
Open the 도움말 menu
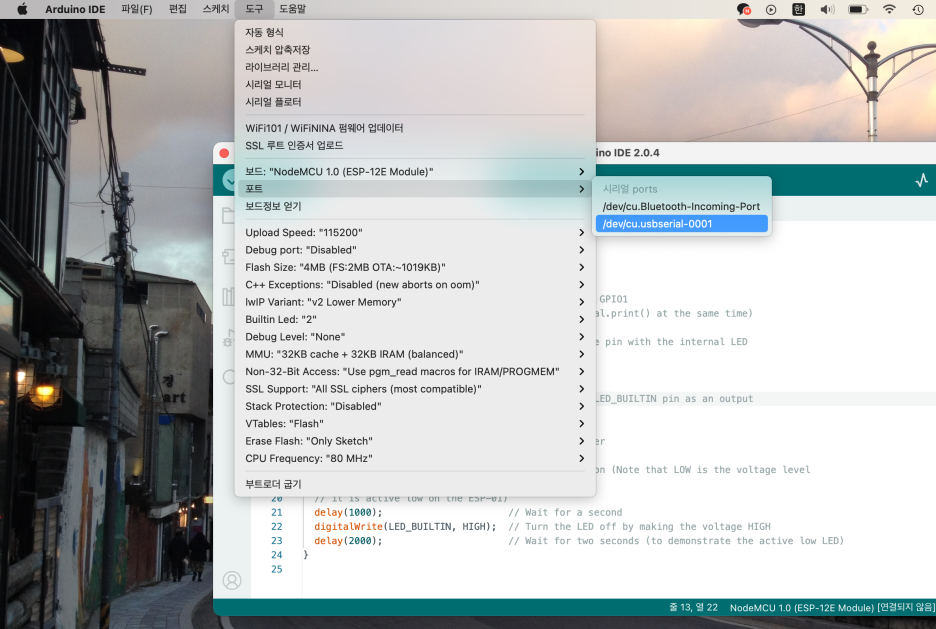tap(292, 9)
